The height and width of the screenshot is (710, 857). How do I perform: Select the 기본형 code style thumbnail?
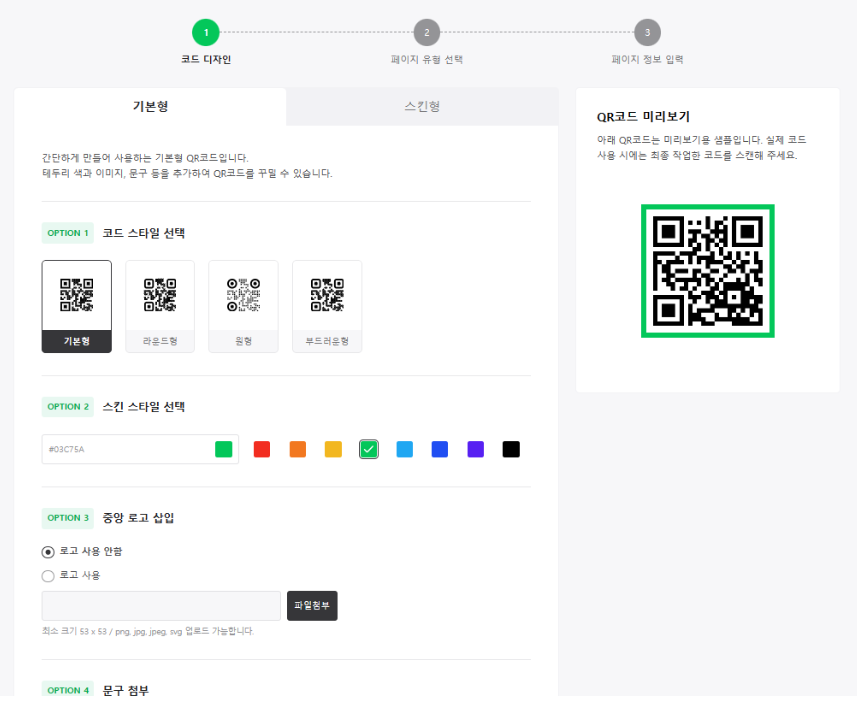pos(76,306)
